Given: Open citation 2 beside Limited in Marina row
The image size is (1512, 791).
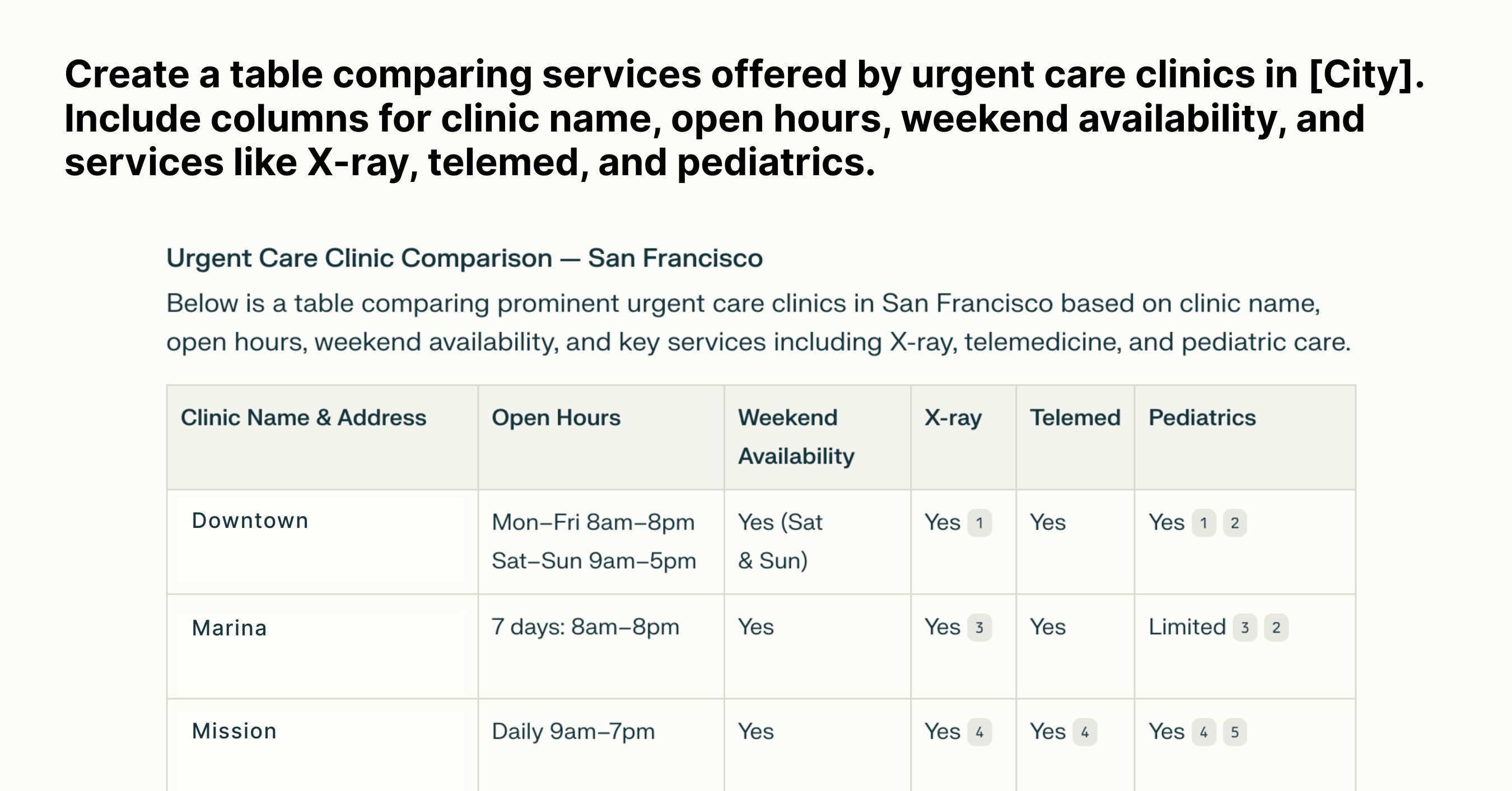Looking at the screenshot, I should (x=1276, y=628).
